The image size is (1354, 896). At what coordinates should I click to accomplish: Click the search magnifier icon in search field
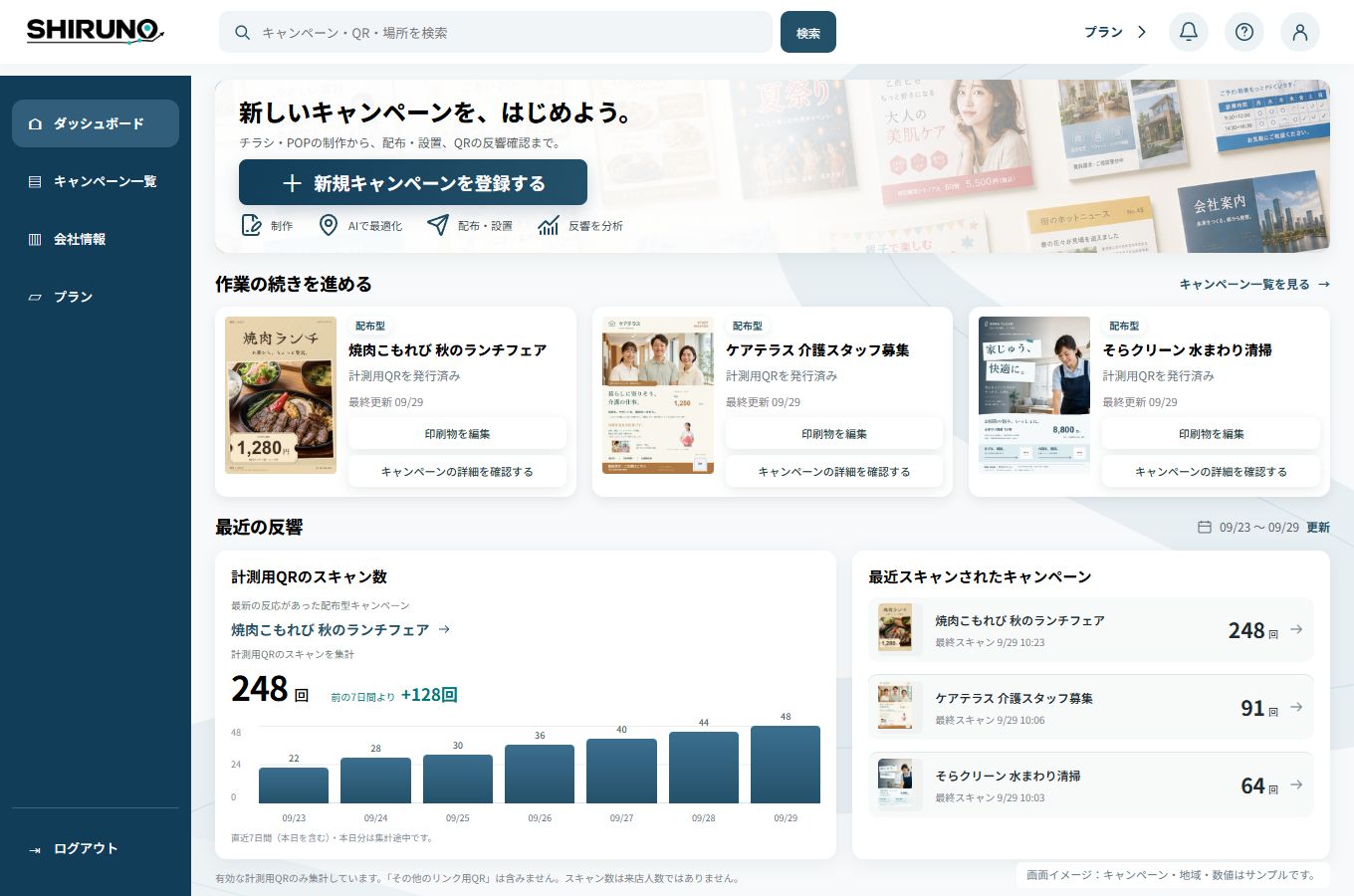coord(242,33)
